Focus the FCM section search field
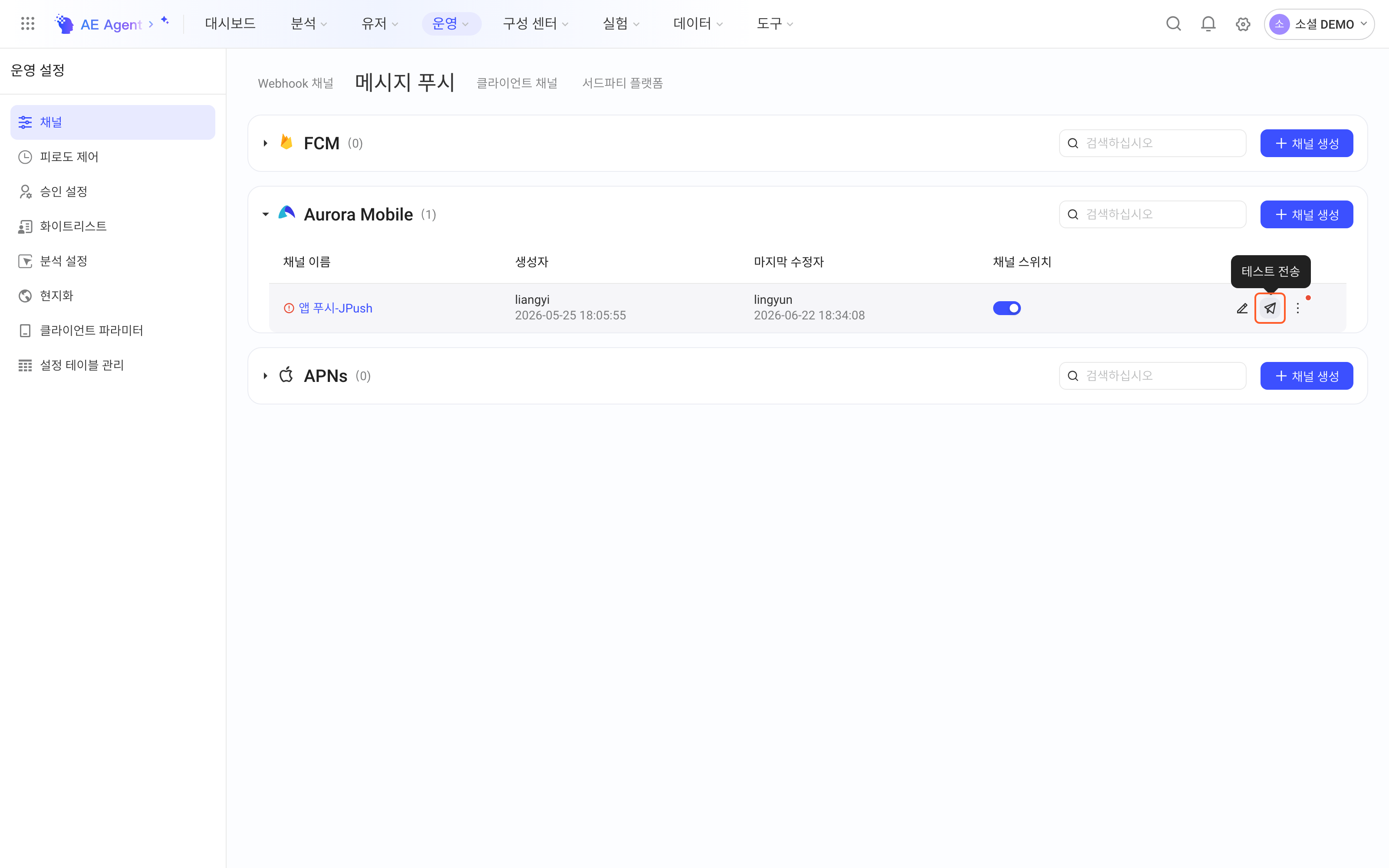Image resolution: width=1389 pixels, height=868 pixels. pyautogui.click(x=1152, y=143)
